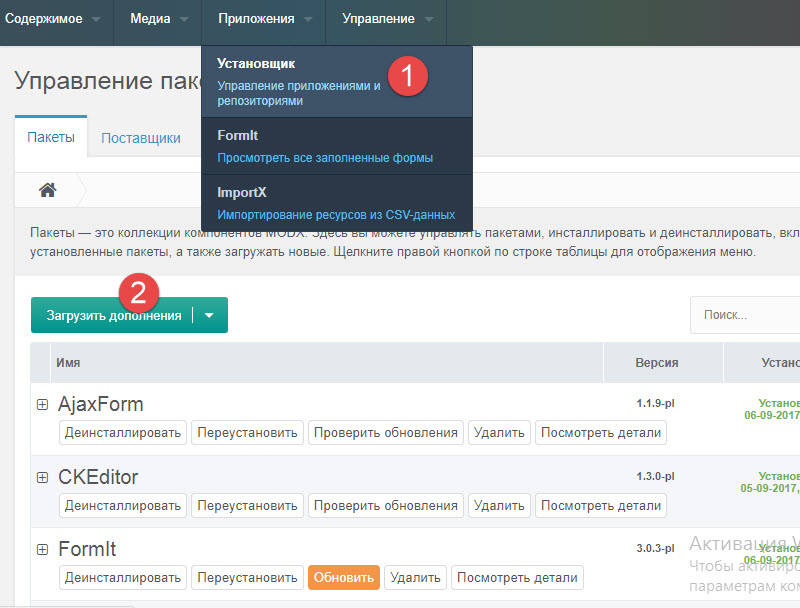Click Удалить for CKEditor
Image resolution: width=800 pixels, height=608 pixels.
point(499,505)
